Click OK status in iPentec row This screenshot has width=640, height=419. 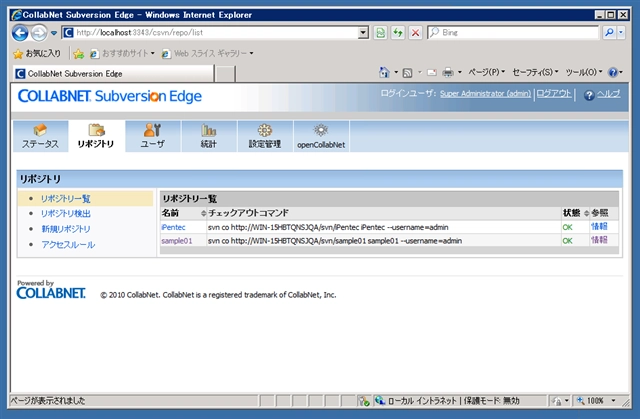coord(567,227)
